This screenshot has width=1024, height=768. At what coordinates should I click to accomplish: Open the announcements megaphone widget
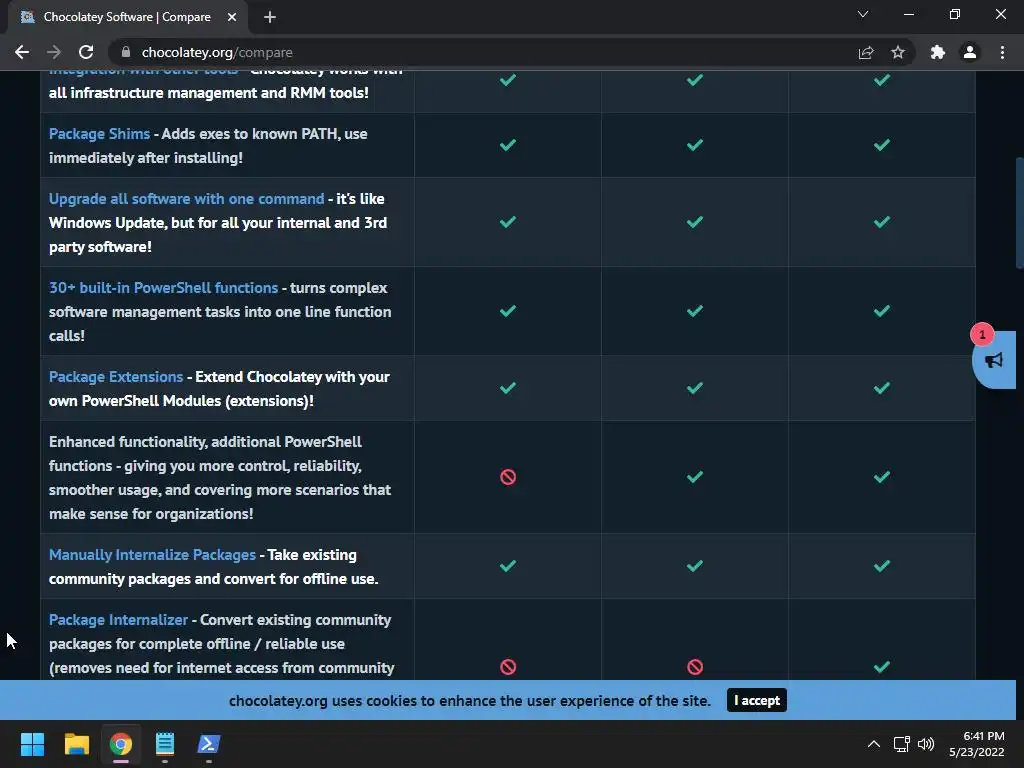pyautogui.click(x=993, y=360)
